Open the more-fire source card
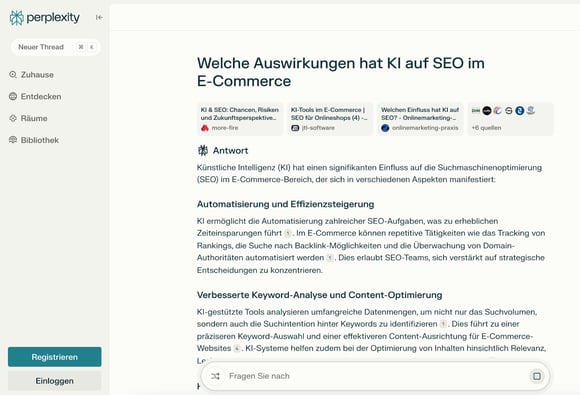Viewport: 580px width, 395px height. point(240,119)
